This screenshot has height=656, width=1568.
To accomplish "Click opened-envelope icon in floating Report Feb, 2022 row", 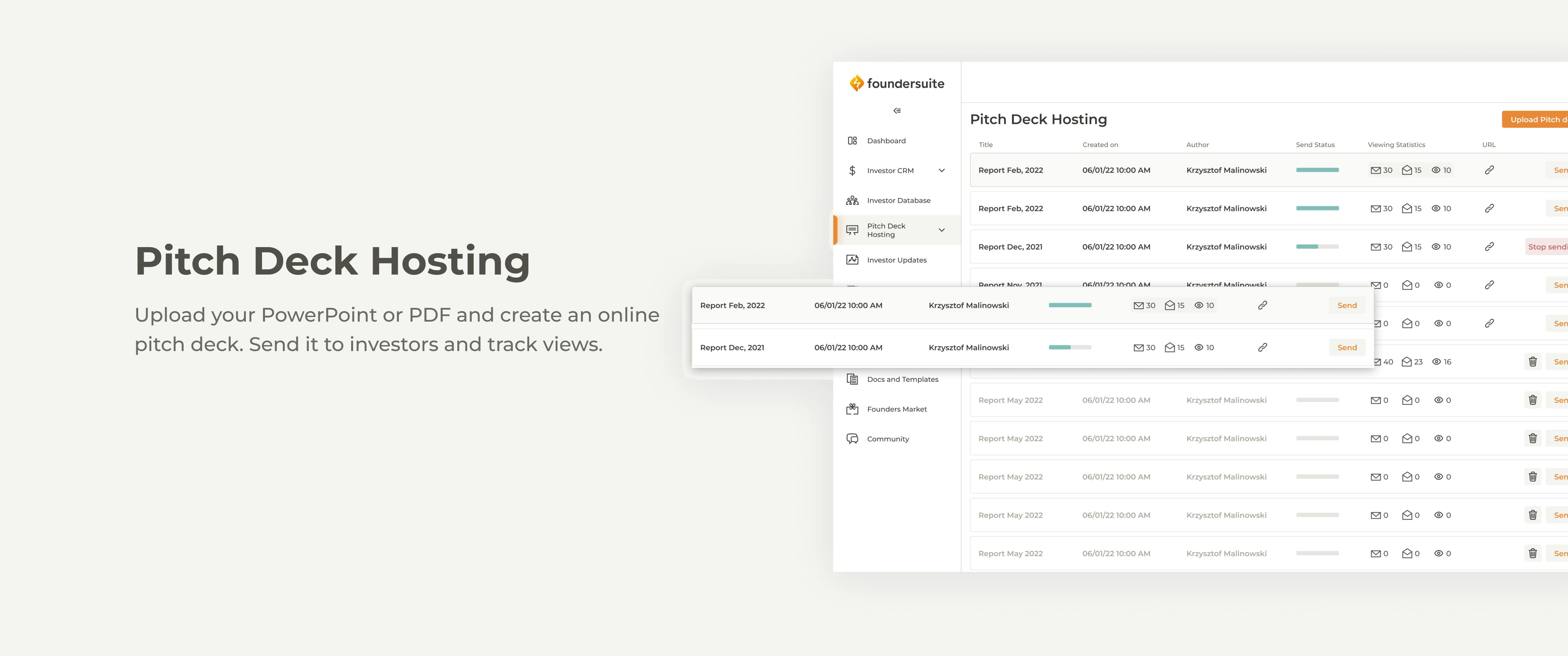I will pos(1169,305).
